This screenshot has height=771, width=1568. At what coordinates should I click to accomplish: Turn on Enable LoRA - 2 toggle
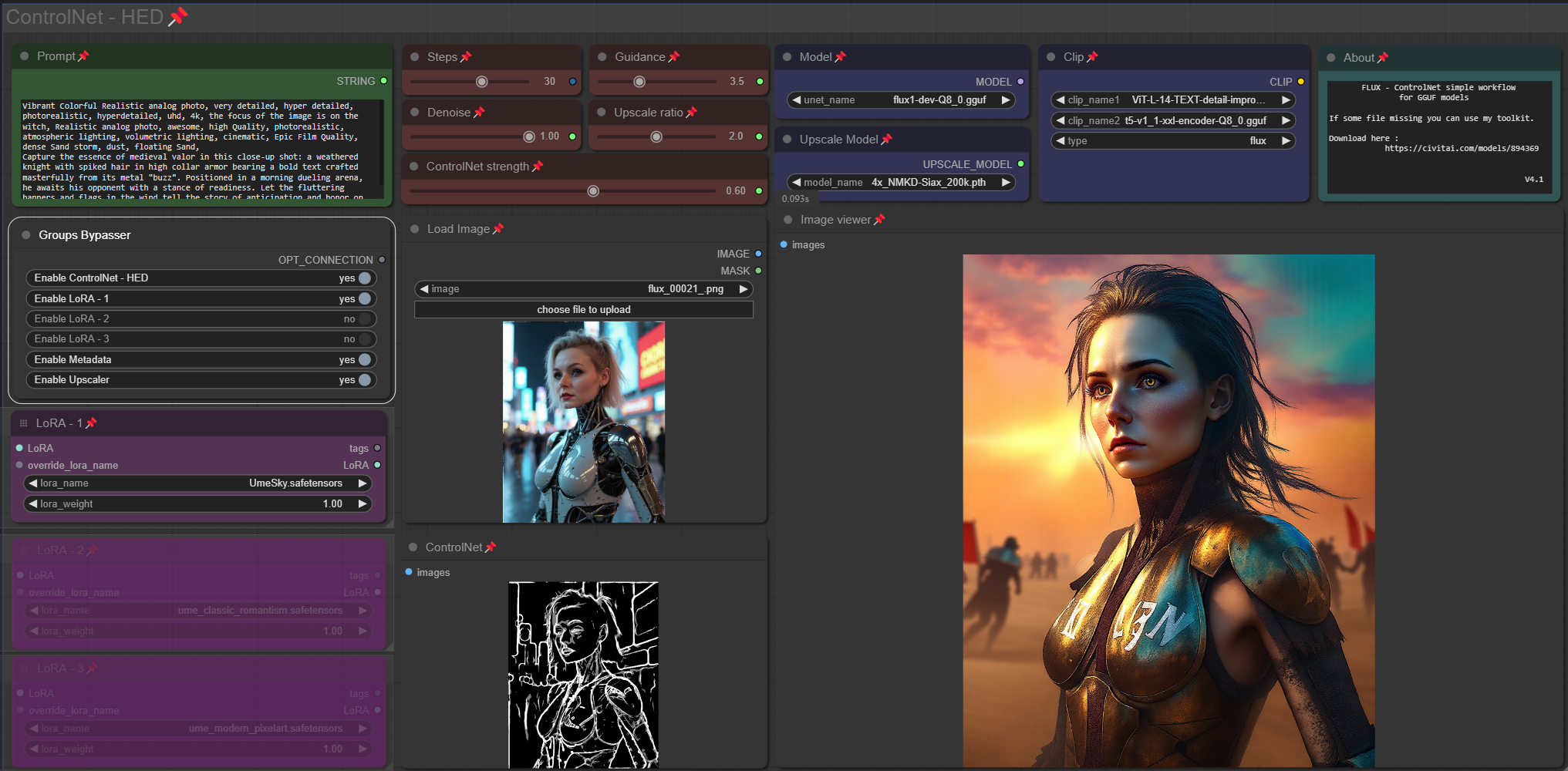[x=365, y=319]
